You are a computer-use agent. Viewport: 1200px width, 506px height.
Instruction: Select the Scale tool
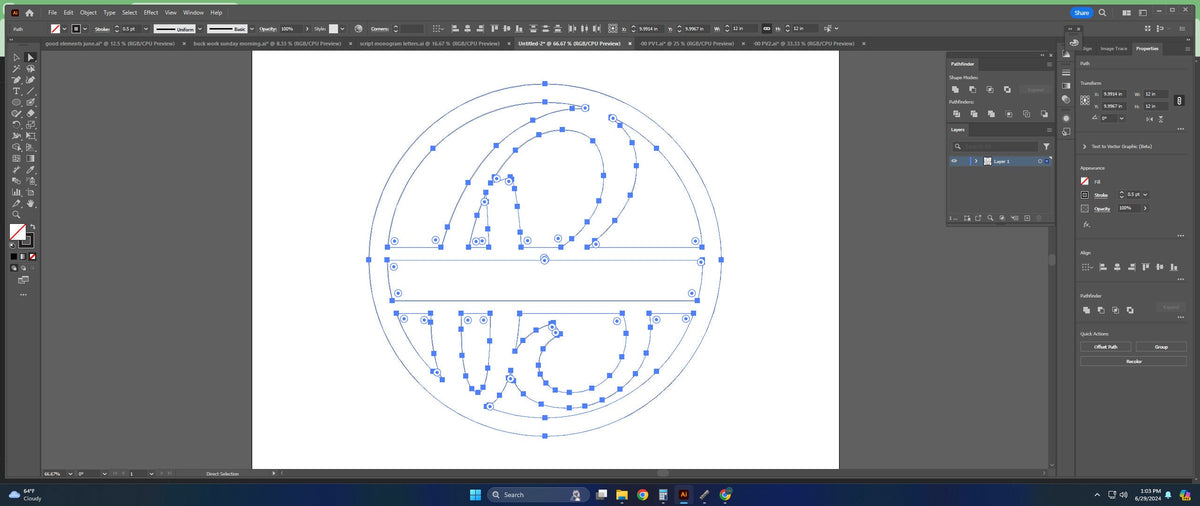(x=31, y=124)
